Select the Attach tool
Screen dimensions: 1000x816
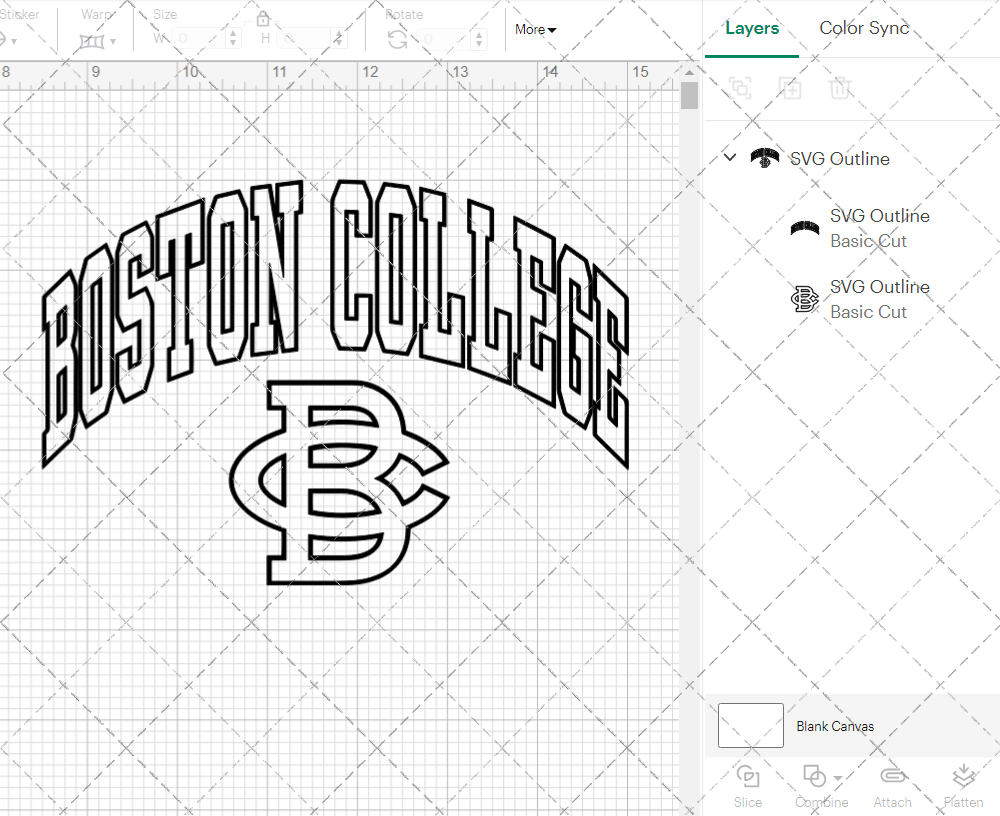893,787
